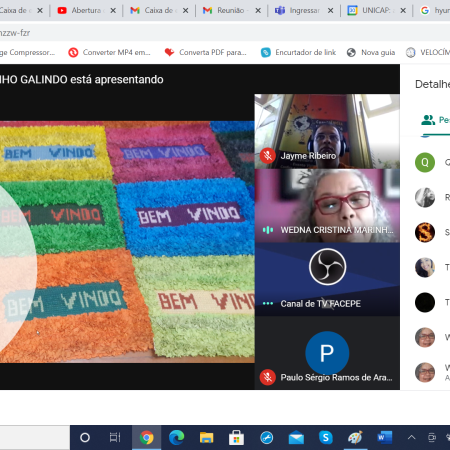Open Encurtador de link bookmark
This screenshot has height=450, width=450.
(298, 52)
